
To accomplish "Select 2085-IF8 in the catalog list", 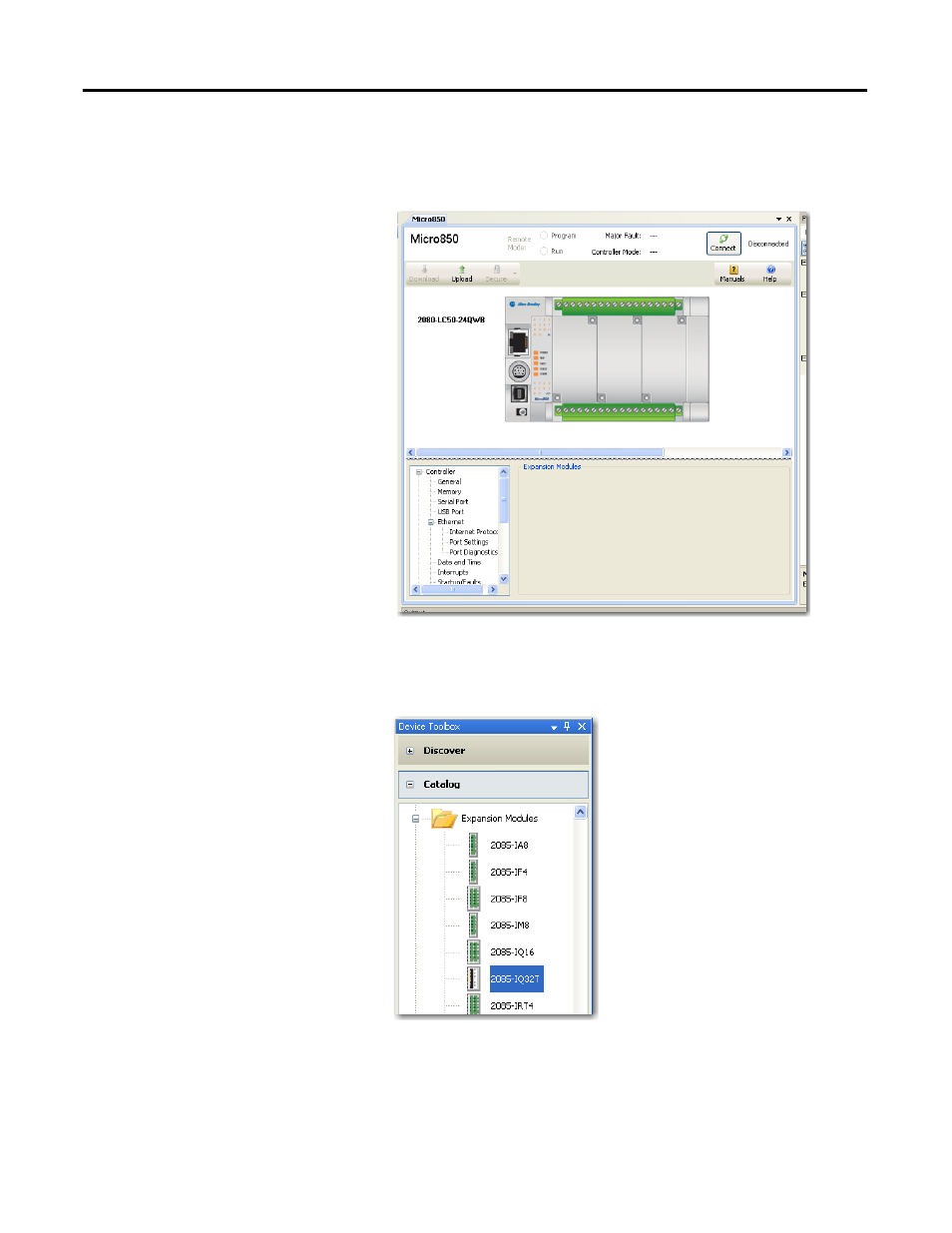I will pyautogui.click(x=509, y=900).
